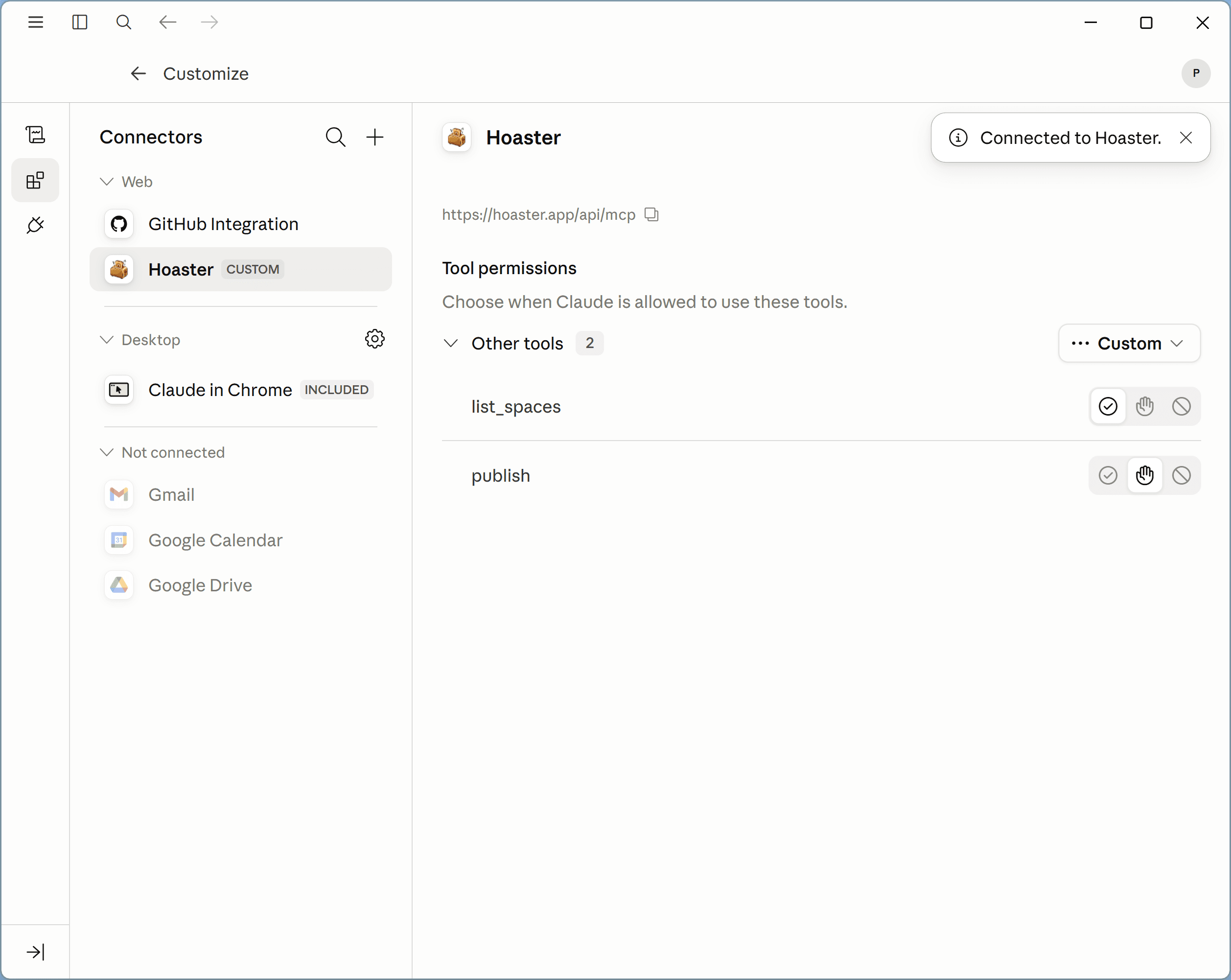The width and height of the screenshot is (1231, 980).
Task: Click the Other tools count badge 2
Action: 589,343
